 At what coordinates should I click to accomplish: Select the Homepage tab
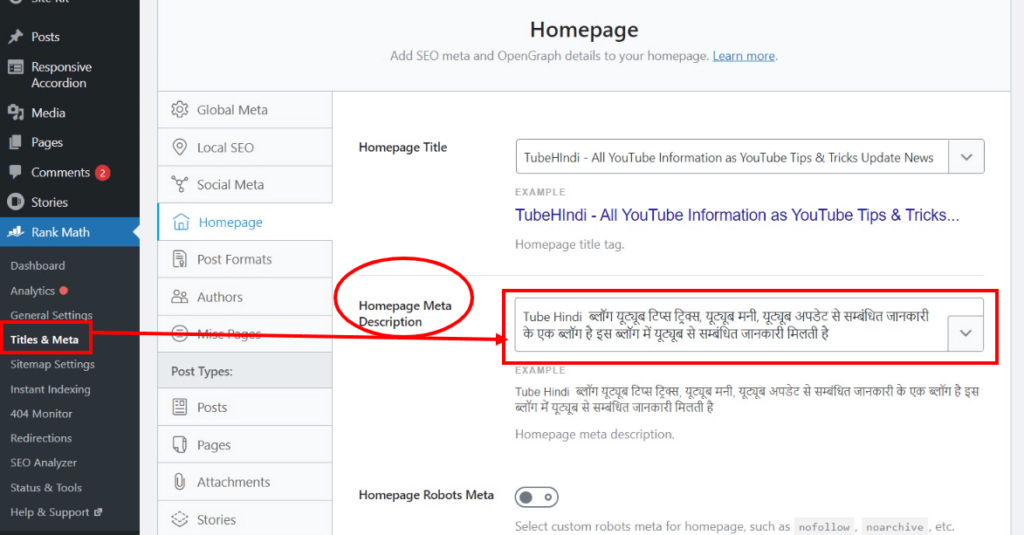pos(245,222)
